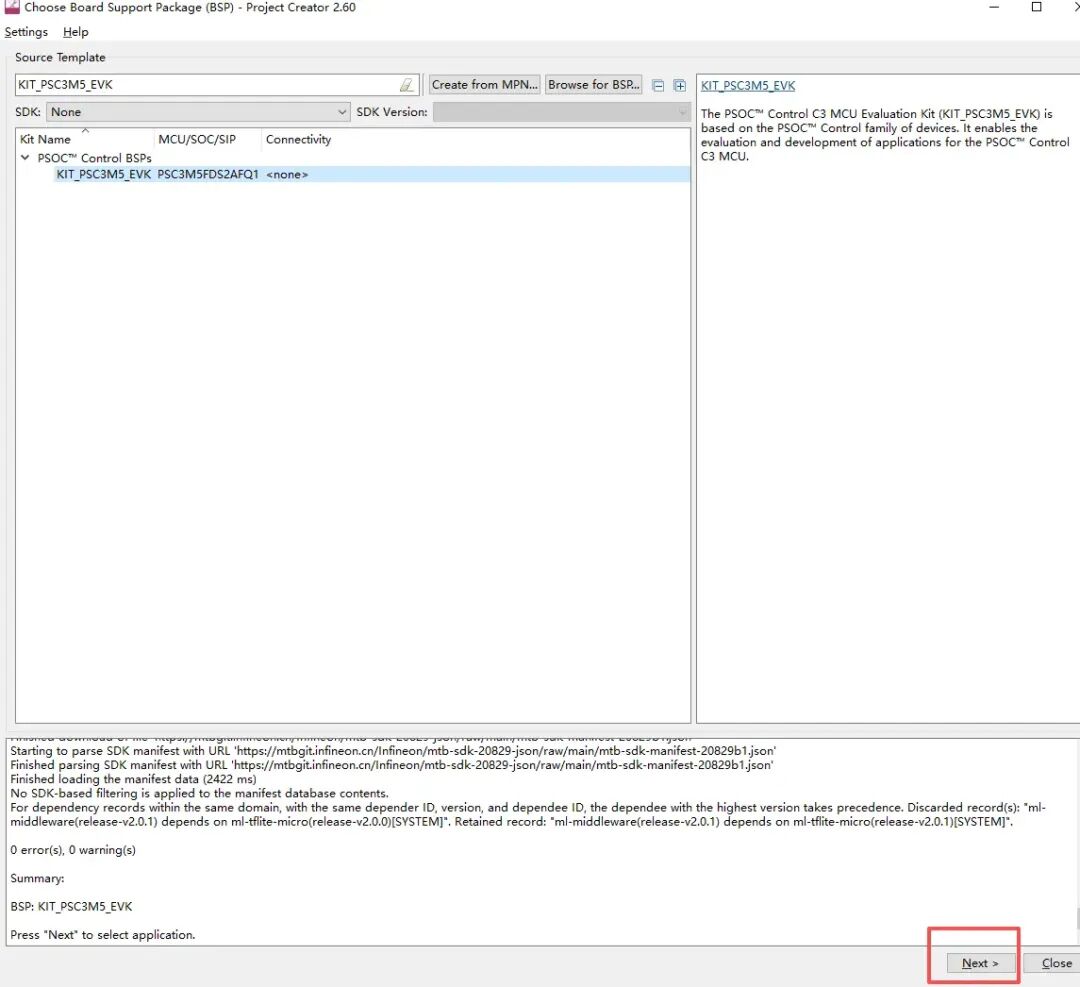
Task: Sort by the MCU/SOC/SIP column
Action: coord(197,139)
